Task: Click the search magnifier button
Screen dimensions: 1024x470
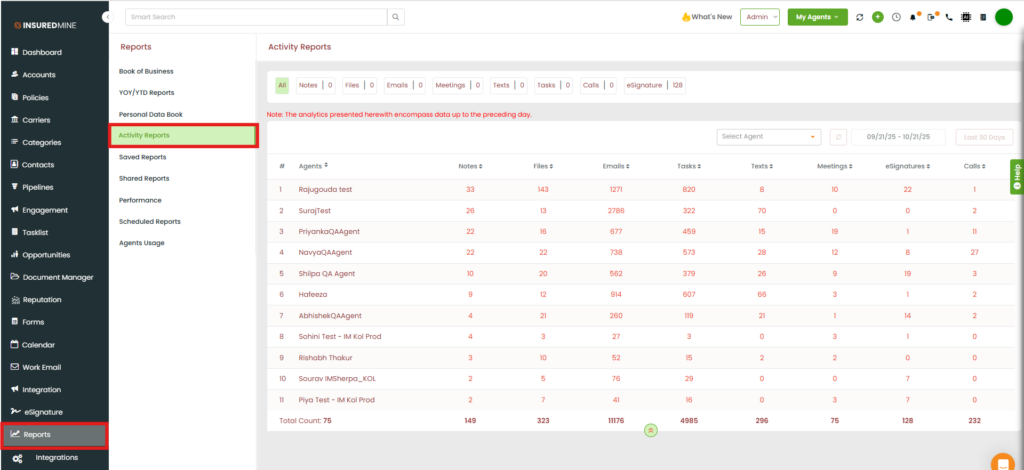Action: pos(396,17)
